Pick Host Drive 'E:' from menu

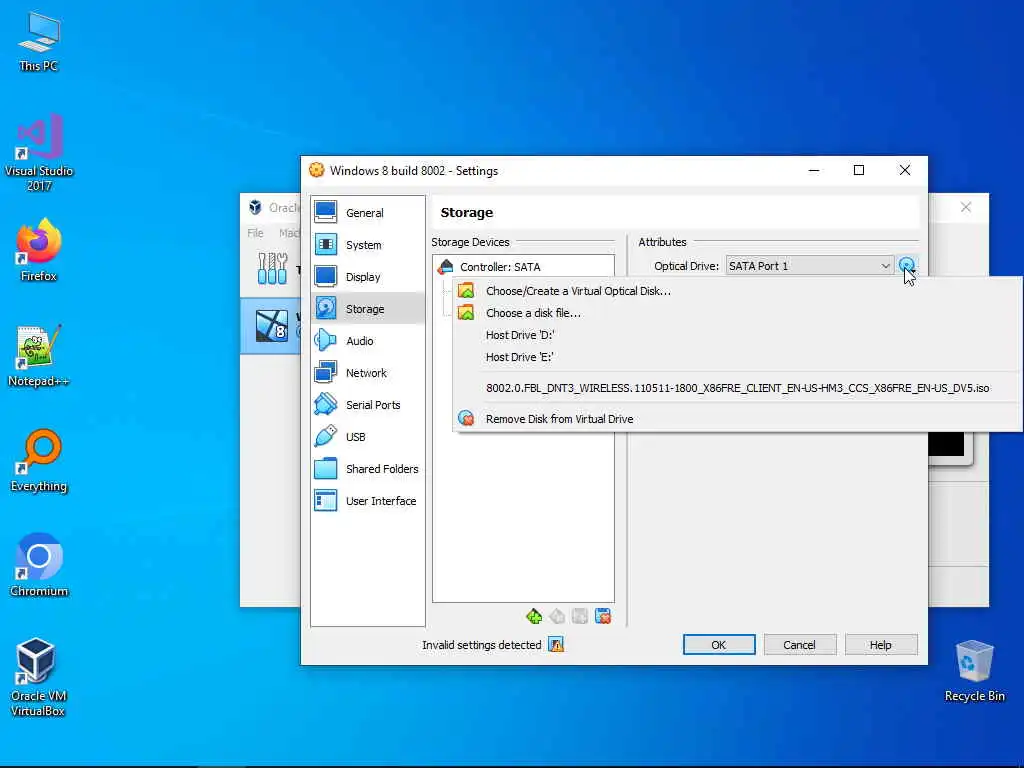pyautogui.click(x=737, y=357)
